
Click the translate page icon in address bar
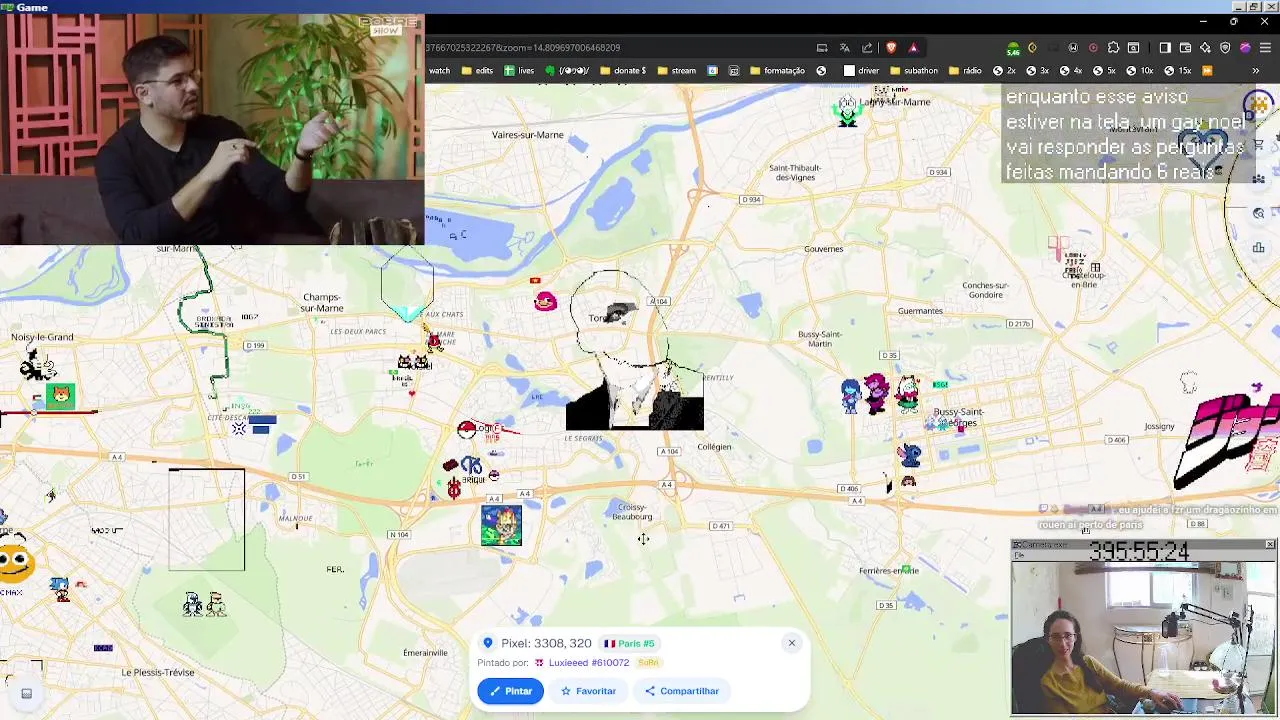click(844, 47)
